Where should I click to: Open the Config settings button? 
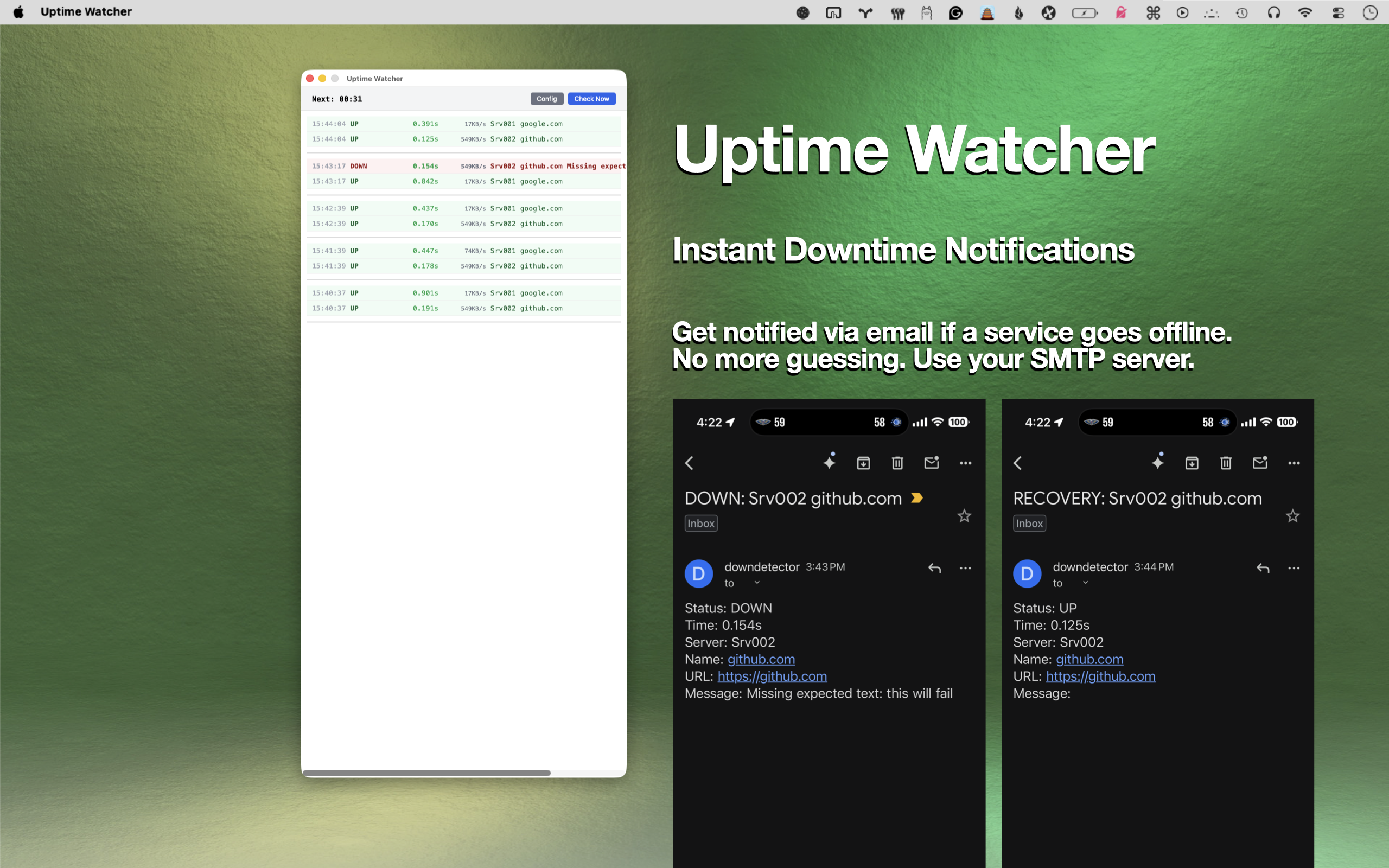tap(546, 99)
